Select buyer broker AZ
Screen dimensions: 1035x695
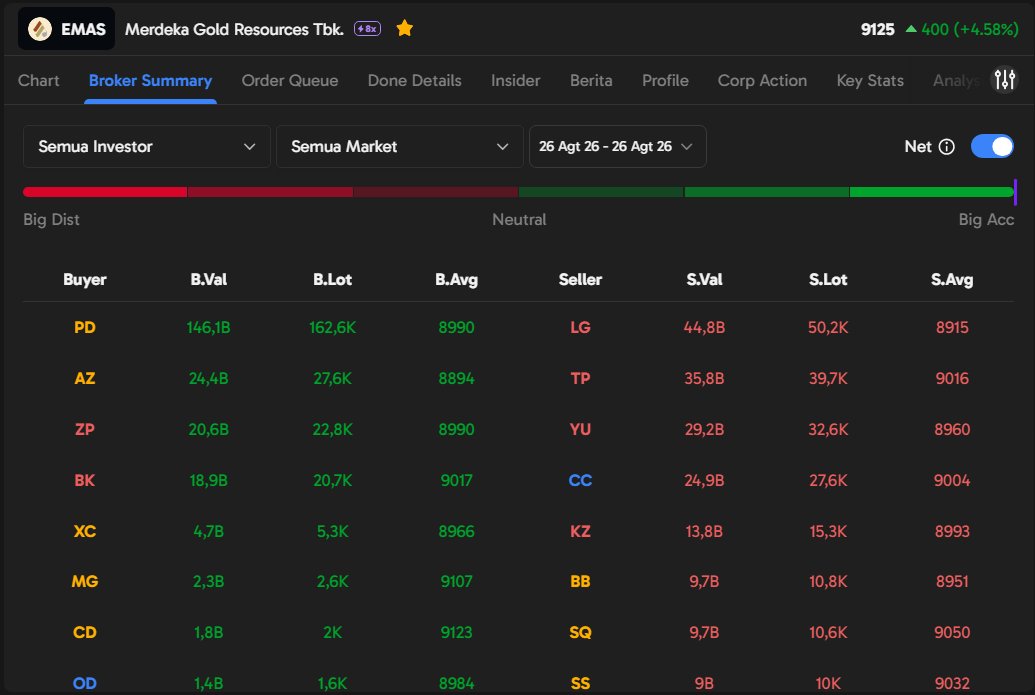[x=84, y=378]
